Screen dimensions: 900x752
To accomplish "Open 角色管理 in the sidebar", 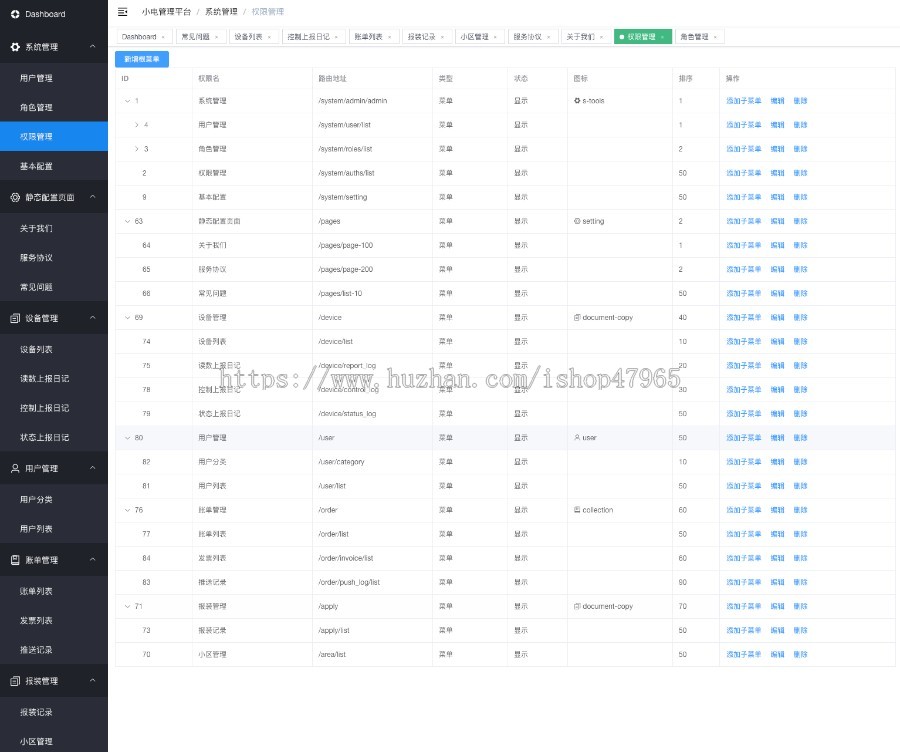I will tap(53, 107).
